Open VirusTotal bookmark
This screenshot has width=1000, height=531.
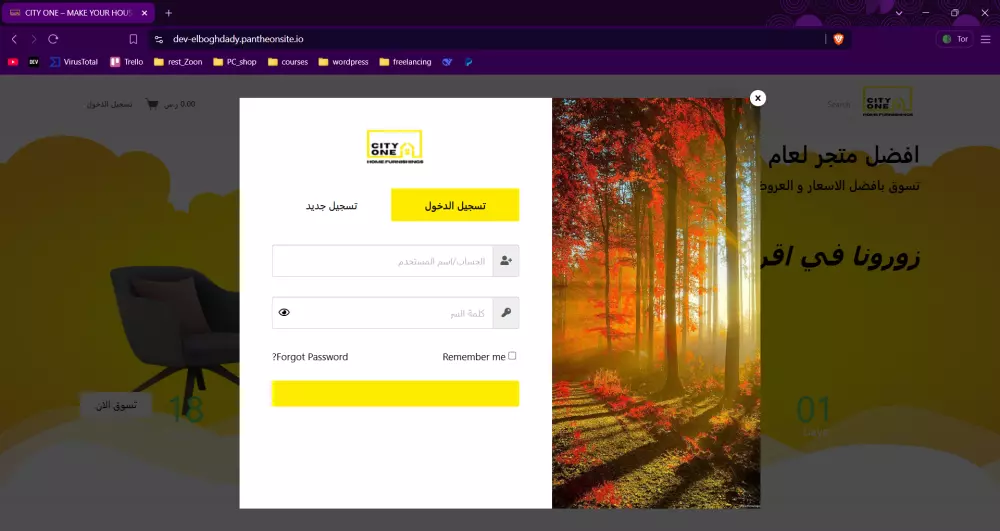click(74, 62)
